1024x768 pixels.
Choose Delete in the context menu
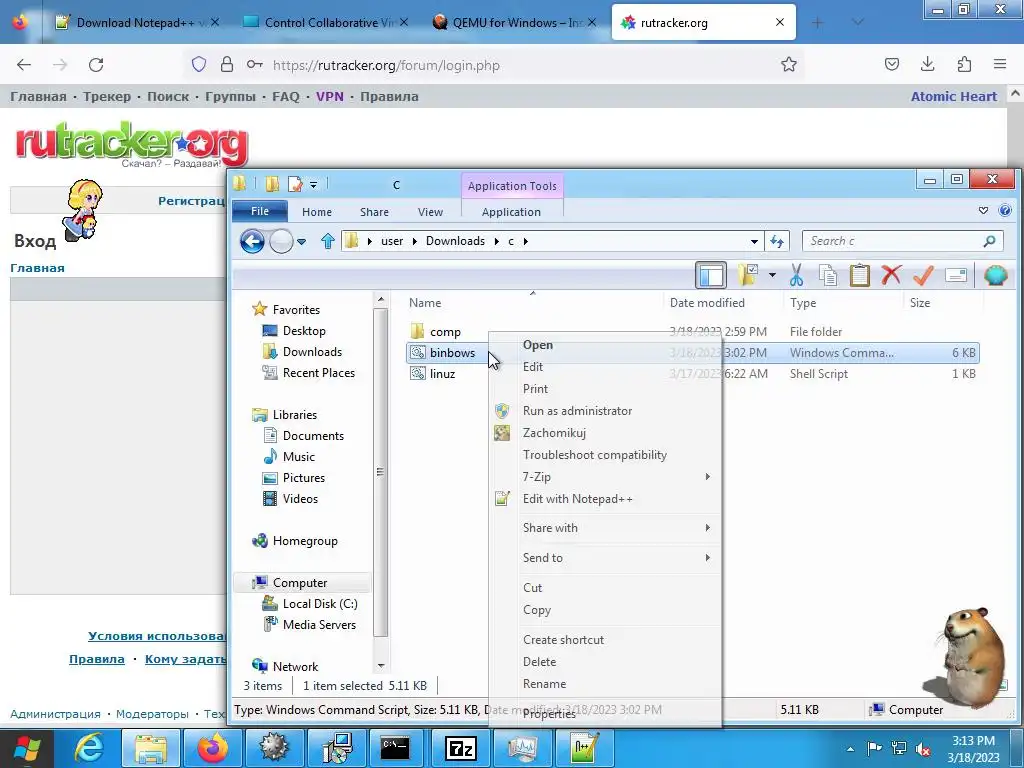point(539,662)
